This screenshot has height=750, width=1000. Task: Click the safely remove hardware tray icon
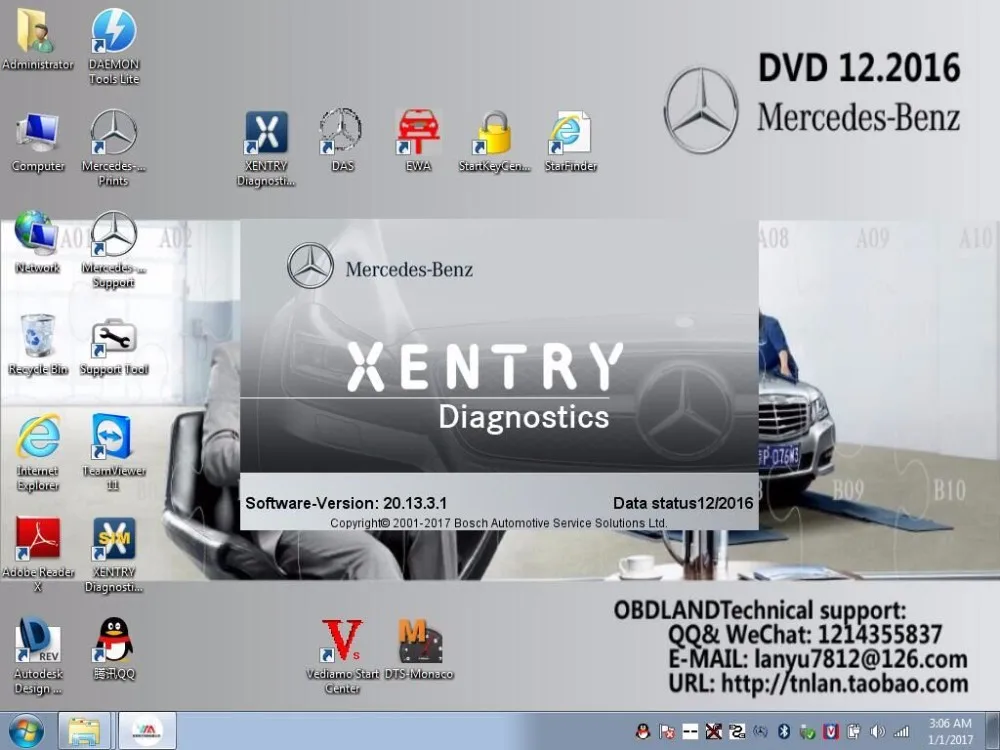click(807, 732)
